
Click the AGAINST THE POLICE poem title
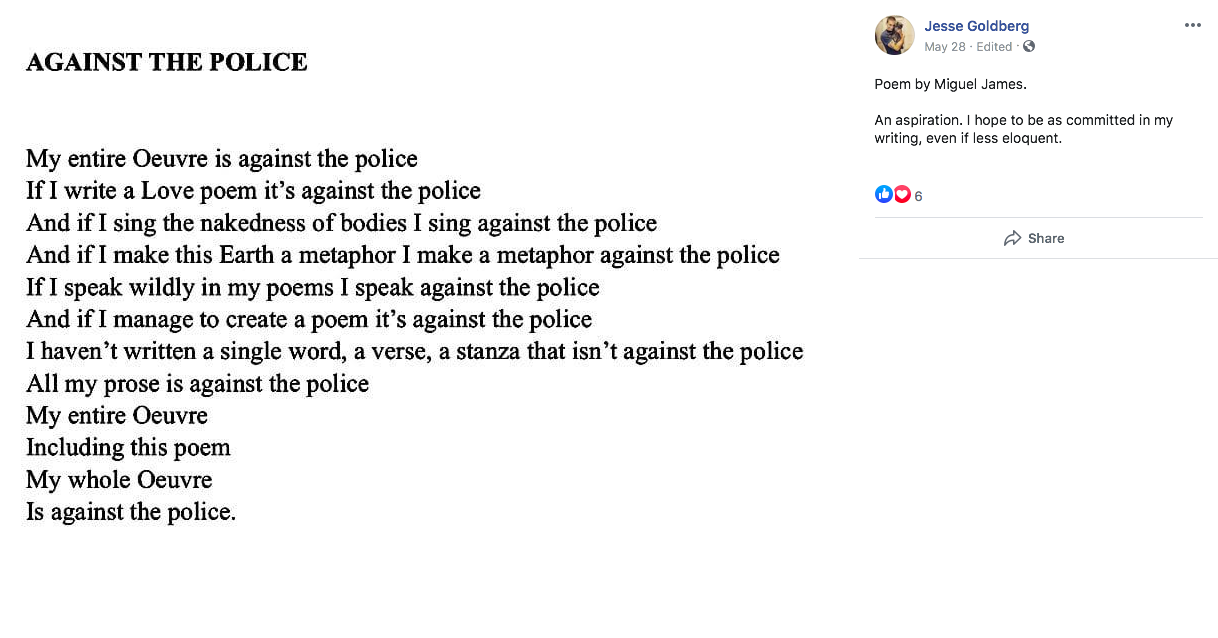coord(167,62)
